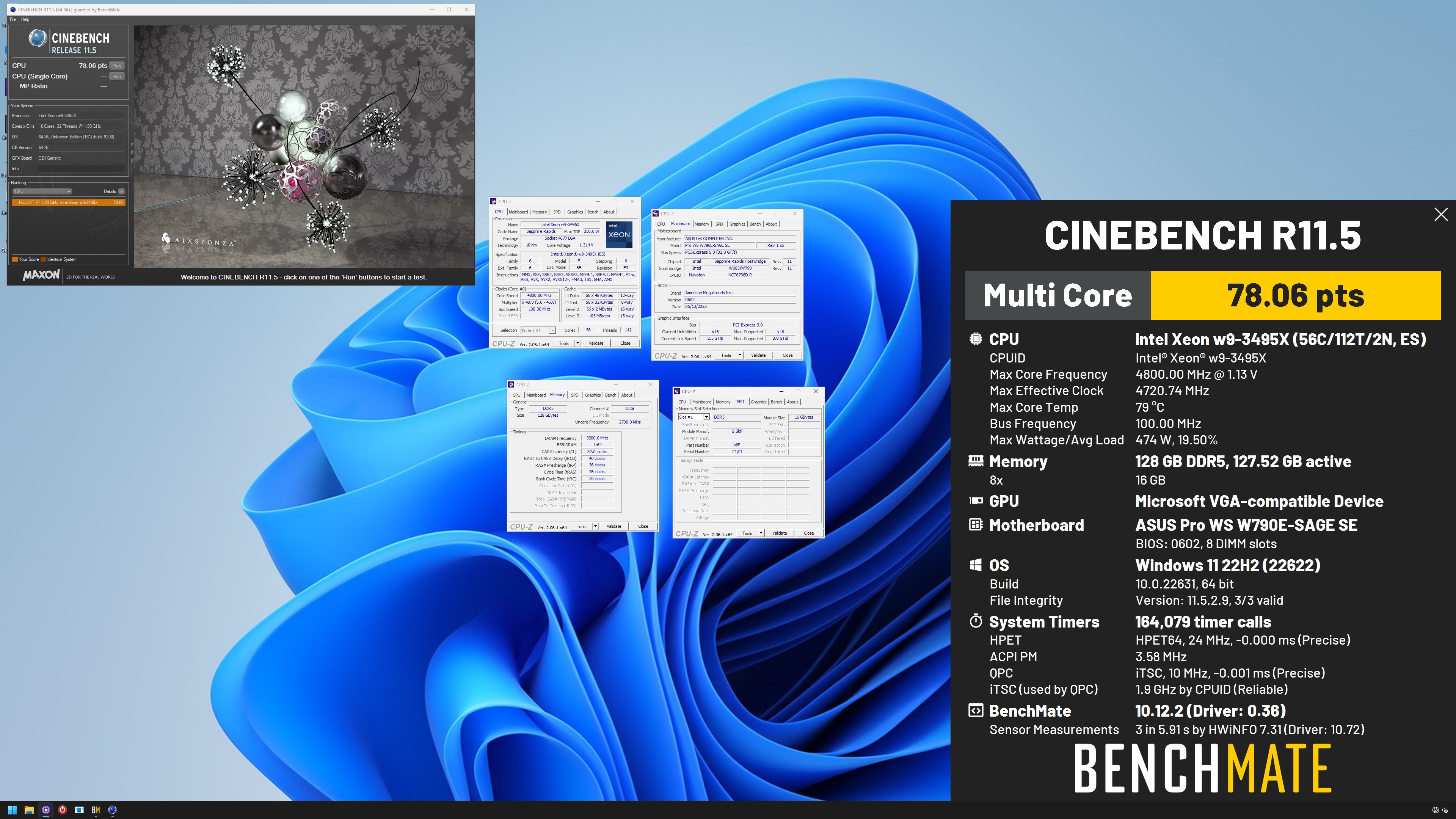Select the About tab in the SPD window
1456x819 pixels.
pos(792,402)
